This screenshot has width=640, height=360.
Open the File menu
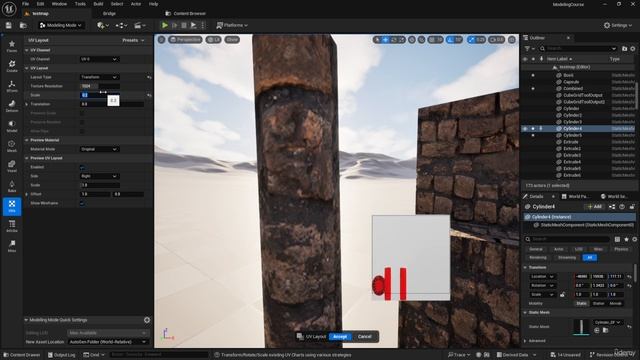(25, 4)
